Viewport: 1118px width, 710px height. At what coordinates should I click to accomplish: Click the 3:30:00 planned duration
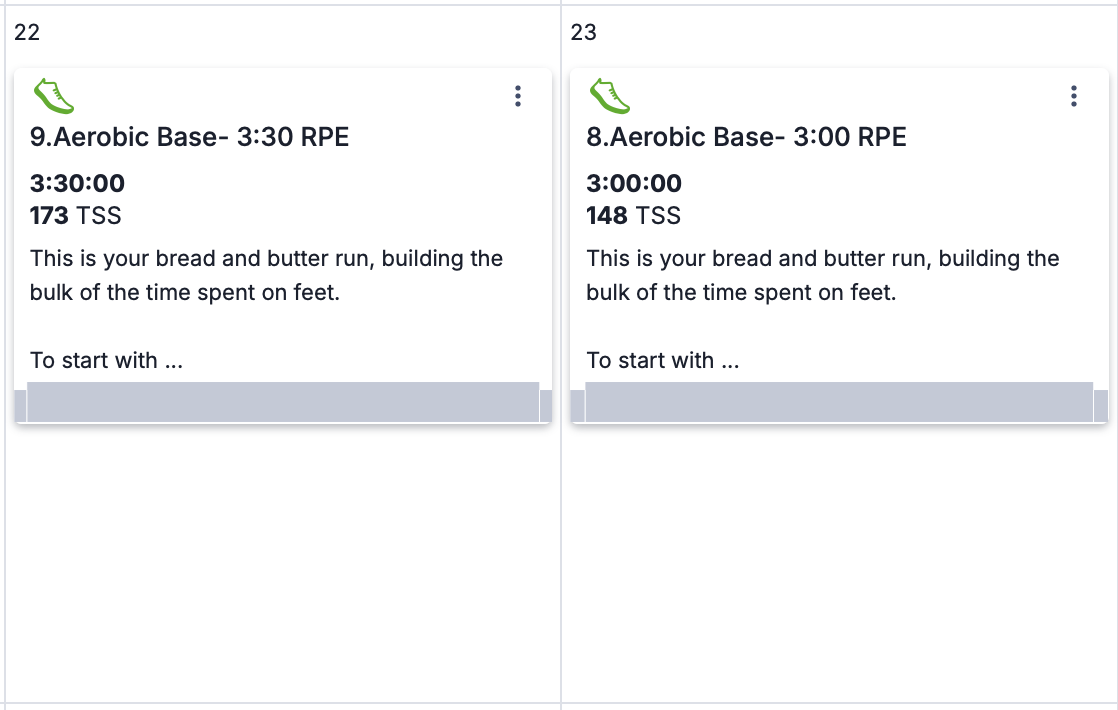click(x=78, y=184)
